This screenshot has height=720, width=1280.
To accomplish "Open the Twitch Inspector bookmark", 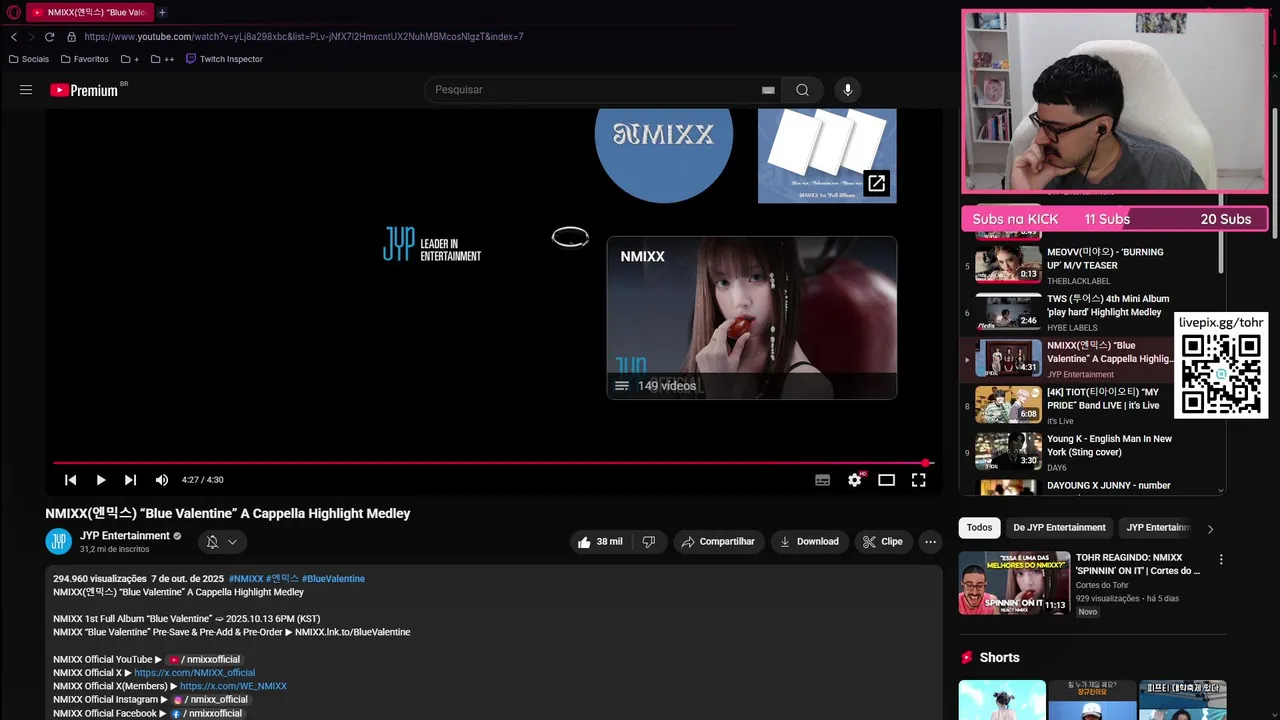I will 224,59.
